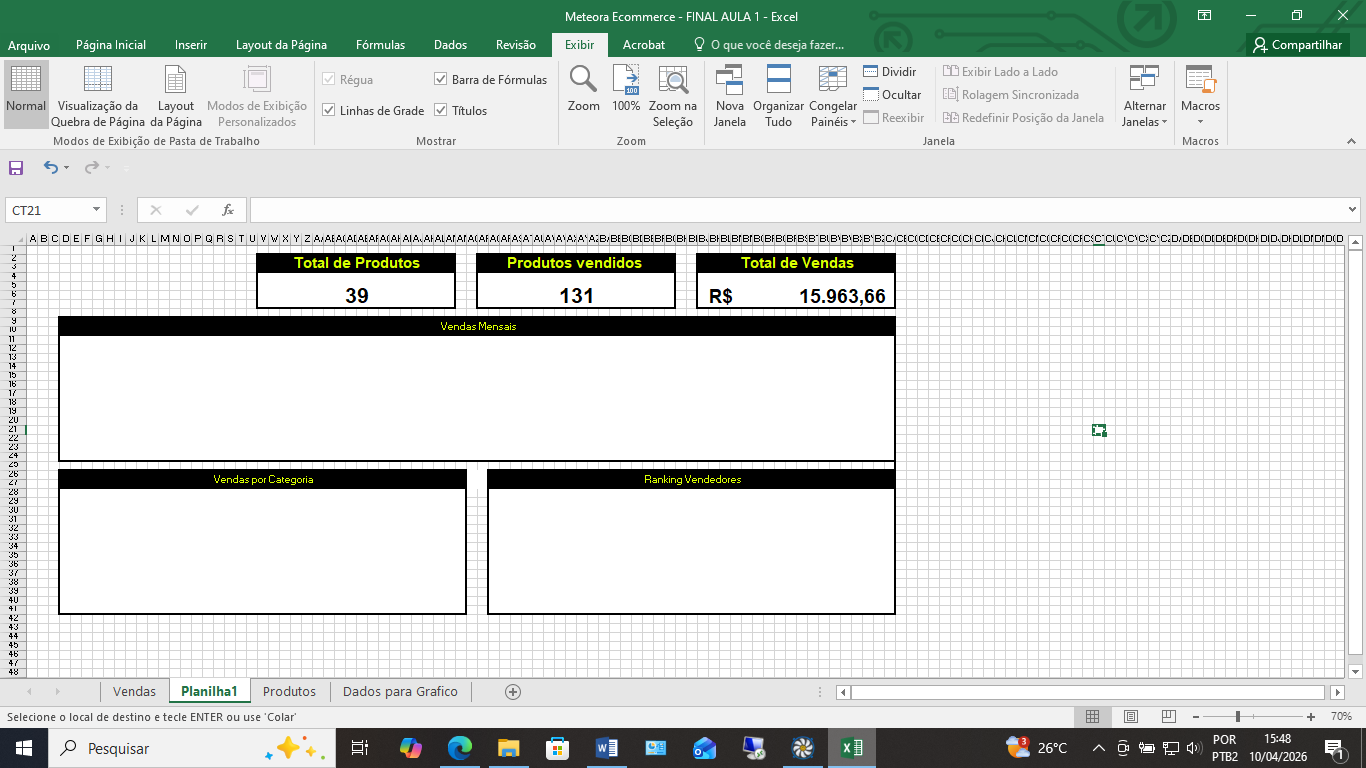Toggle Dividir to split the window
The image size is (1366, 768).
[890, 72]
